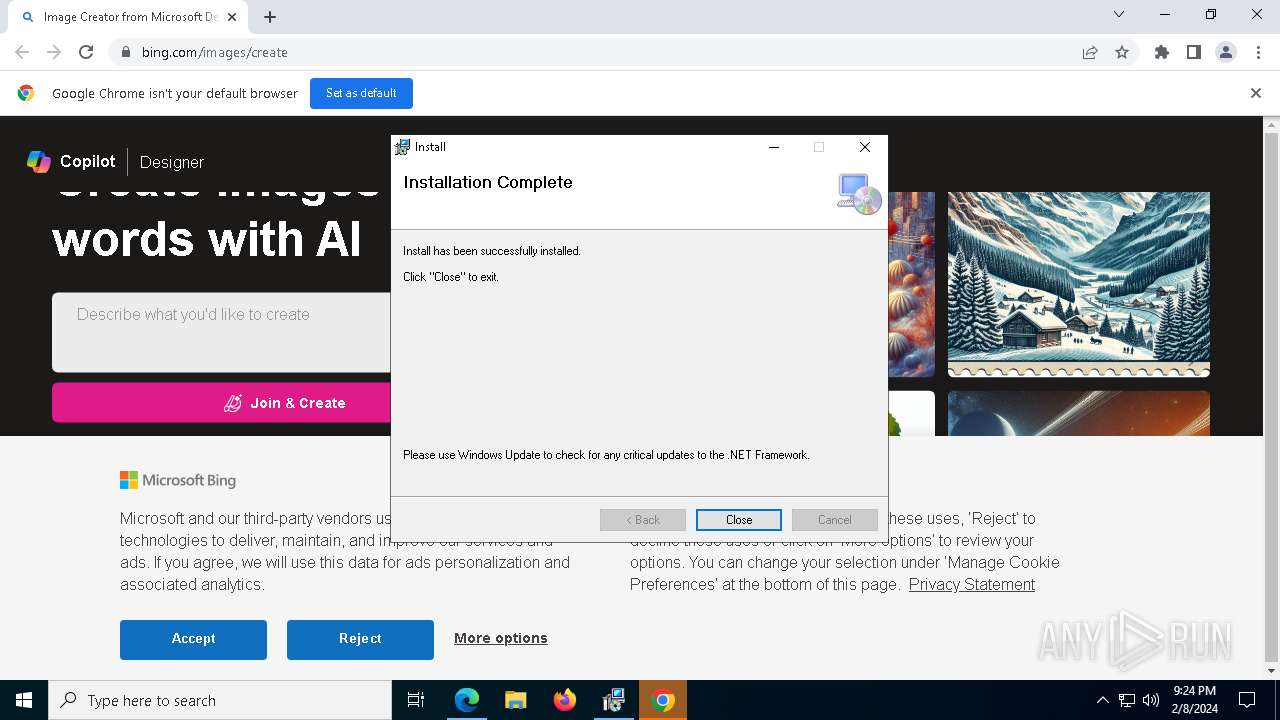Open the taskbar clock and date
The height and width of the screenshot is (720, 1280).
coord(1194,700)
